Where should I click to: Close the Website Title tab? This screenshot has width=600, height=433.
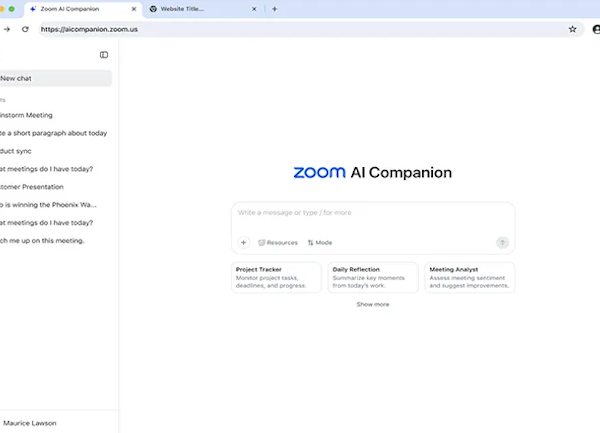(254, 9)
